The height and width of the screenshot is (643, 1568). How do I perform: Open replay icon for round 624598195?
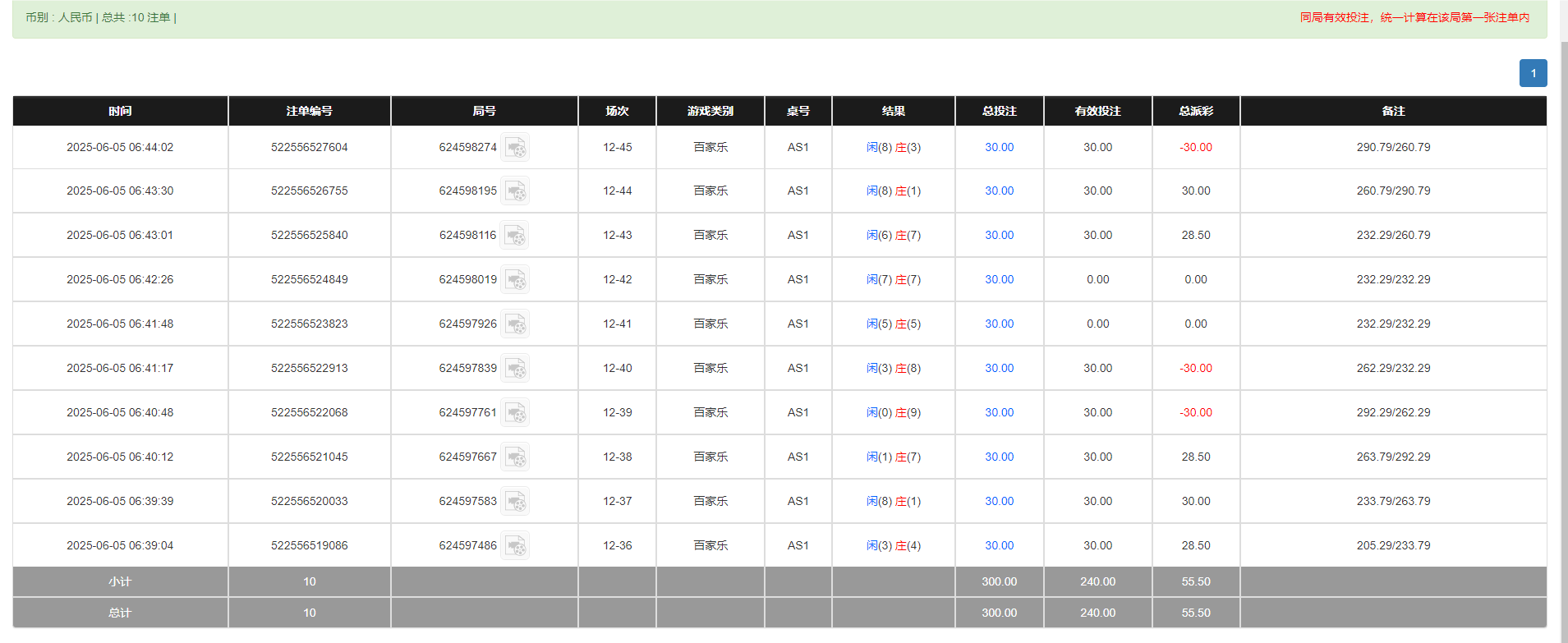(x=515, y=191)
